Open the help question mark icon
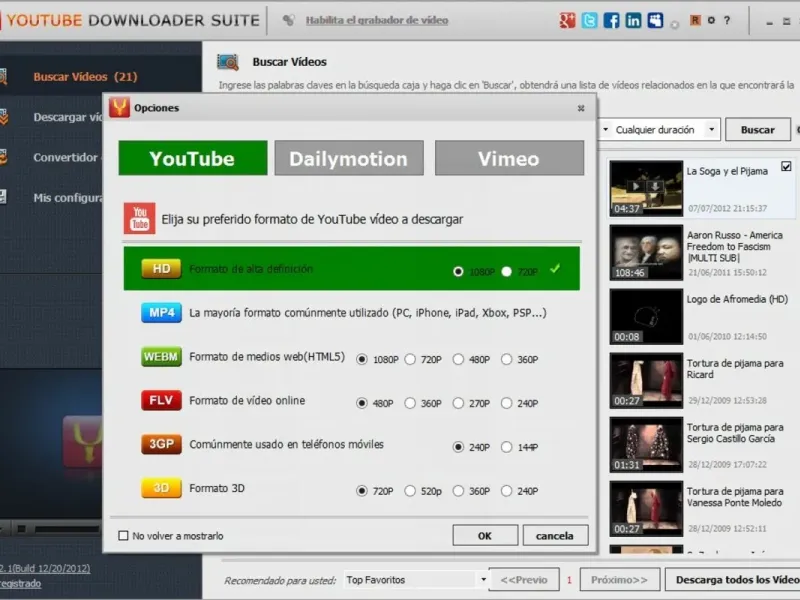800x600 pixels. [727, 20]
